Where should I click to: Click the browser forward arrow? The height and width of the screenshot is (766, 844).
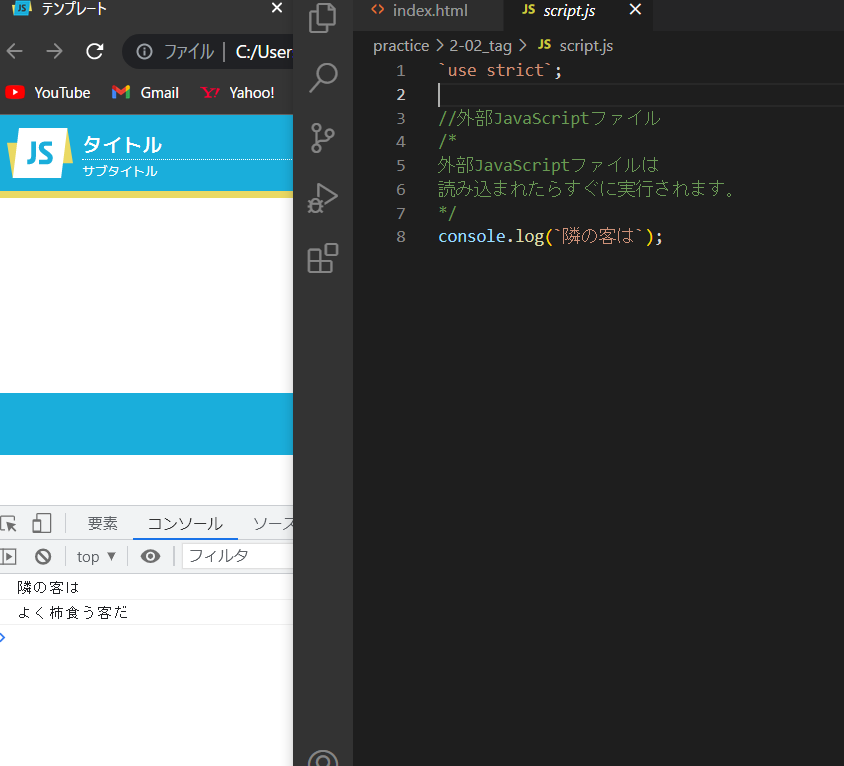pyautogui.click(x=54, y=52)
